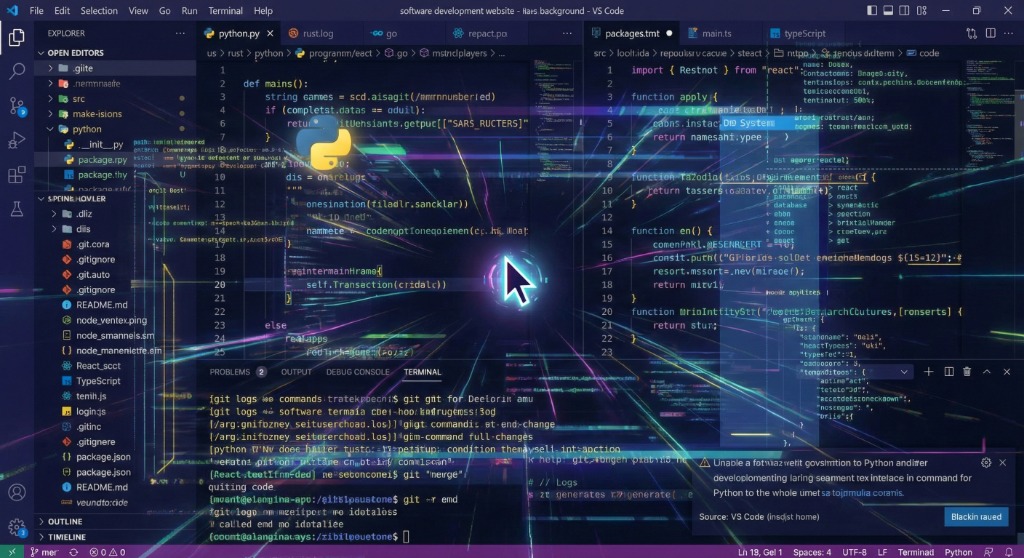Open more actions for right editor group
The image size is (1024, 558).
pyautogui.click(x=1010, y=33)
